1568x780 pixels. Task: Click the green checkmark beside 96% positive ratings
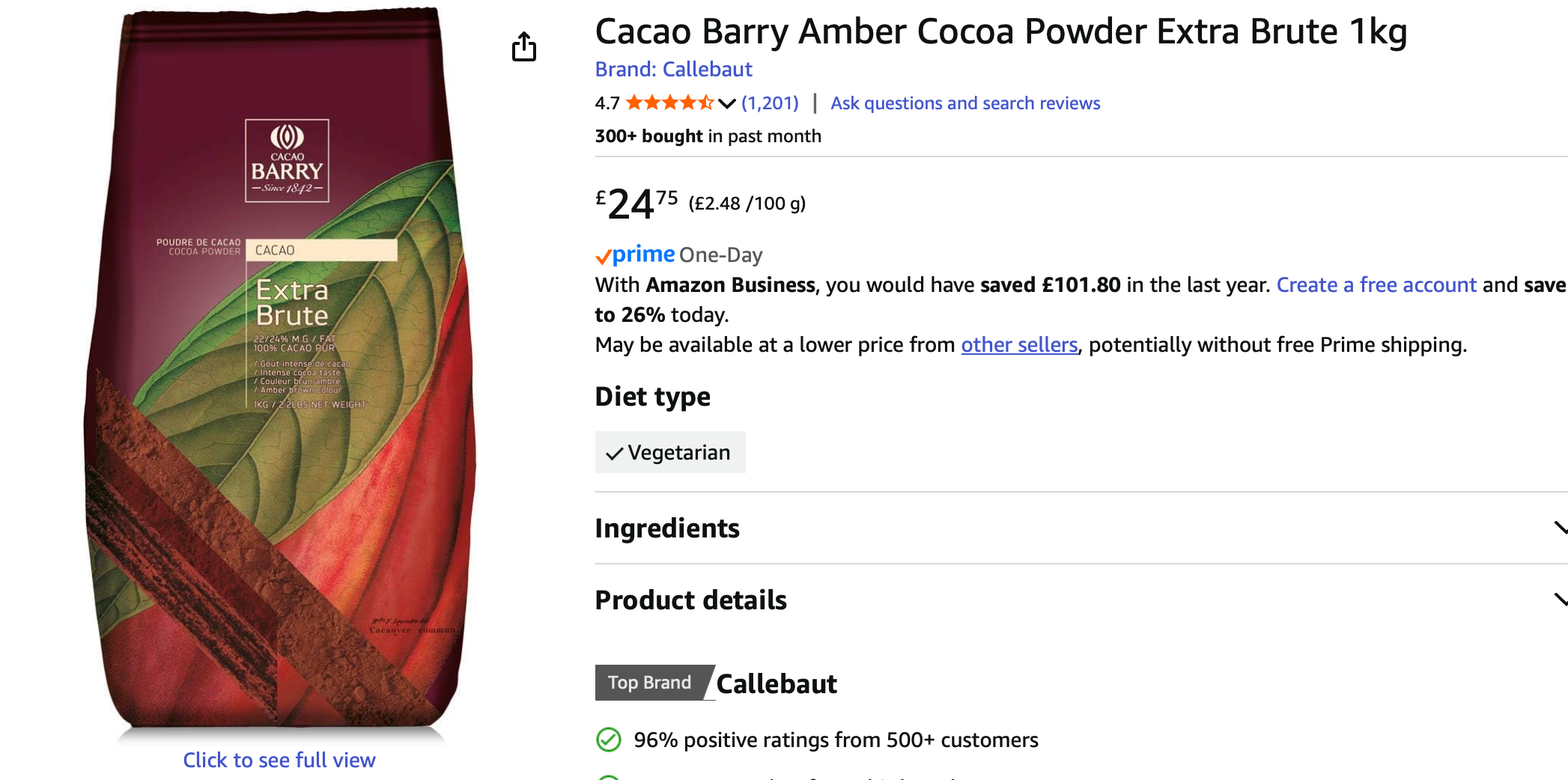coord(609,740)
